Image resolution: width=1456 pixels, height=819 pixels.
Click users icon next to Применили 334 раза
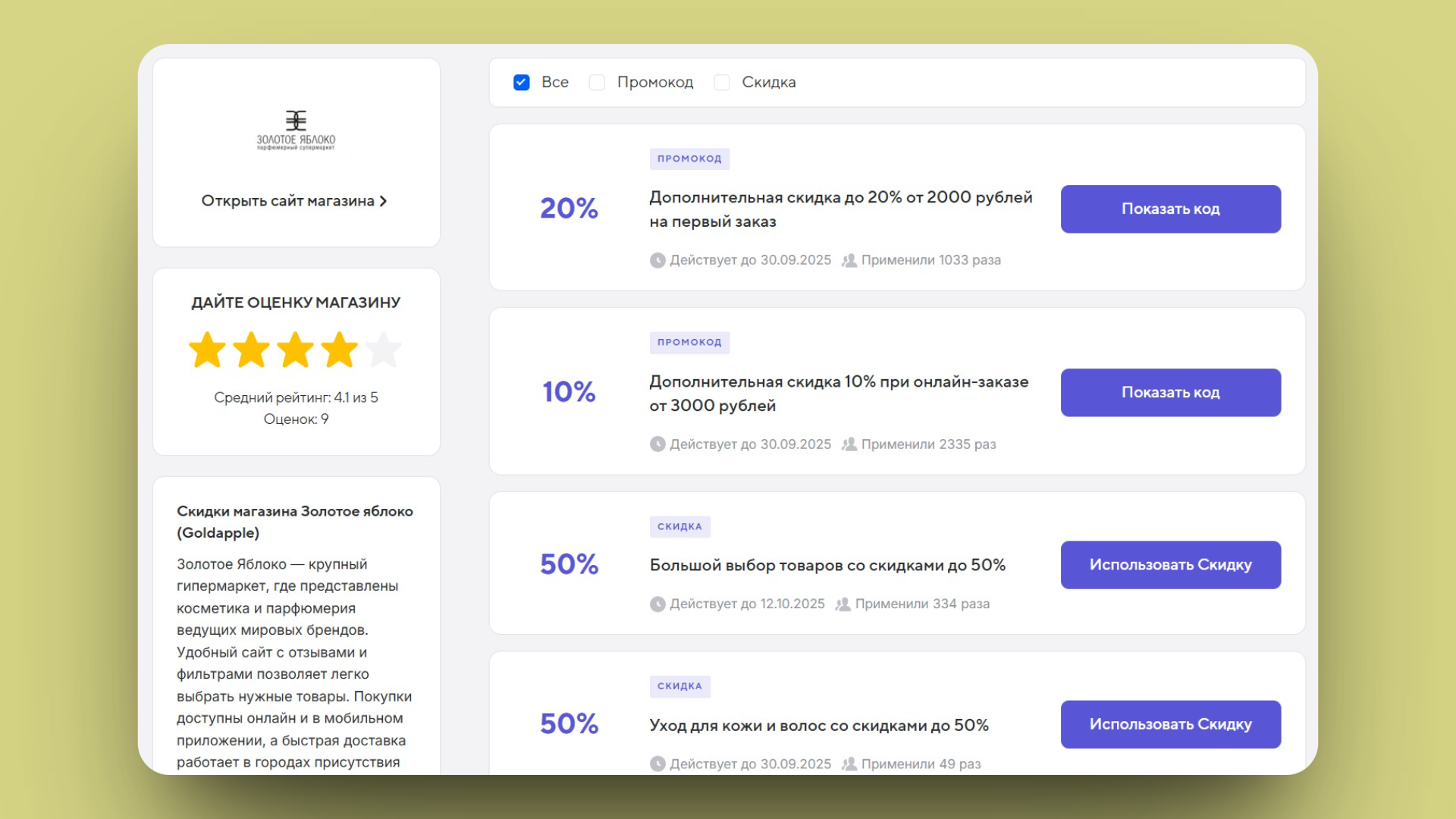pos(843,604)
